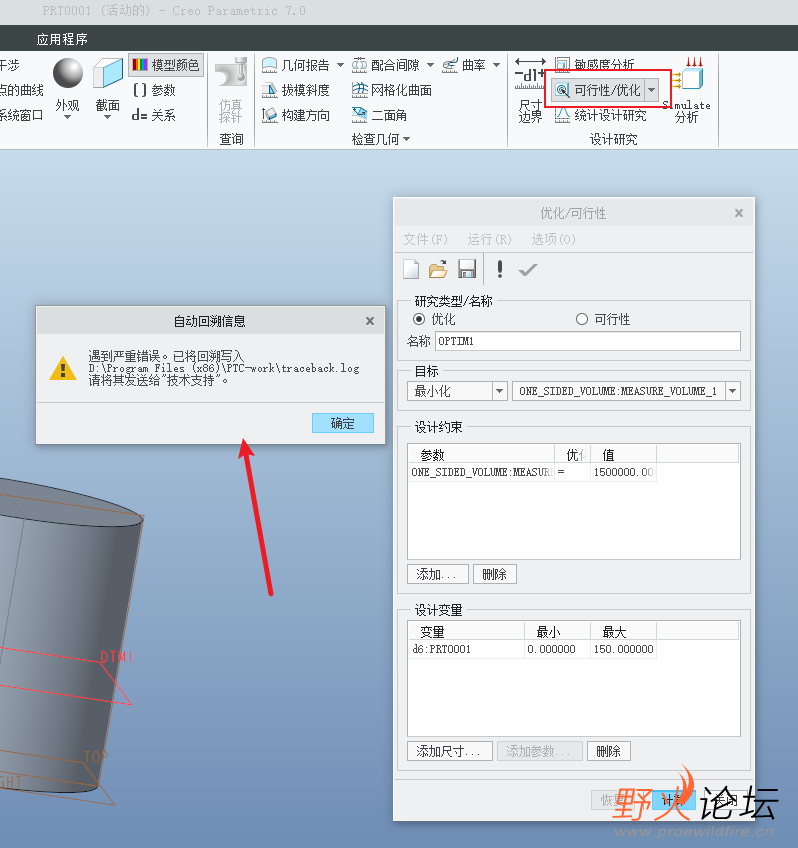Image resolution: width=798 pixels, height=848 pixels.
Task: Create new study in optimization dialog
Action: 411,269
